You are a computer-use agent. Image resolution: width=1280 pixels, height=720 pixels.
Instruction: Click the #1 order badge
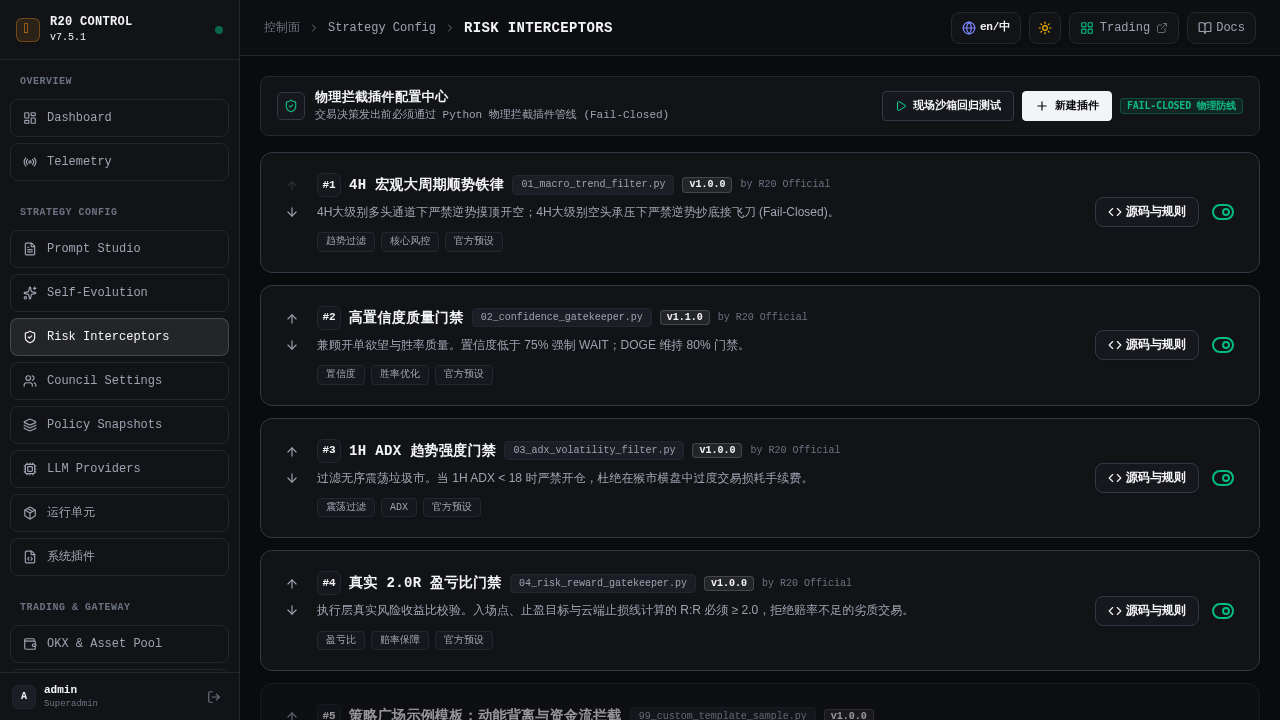point(329,185)
